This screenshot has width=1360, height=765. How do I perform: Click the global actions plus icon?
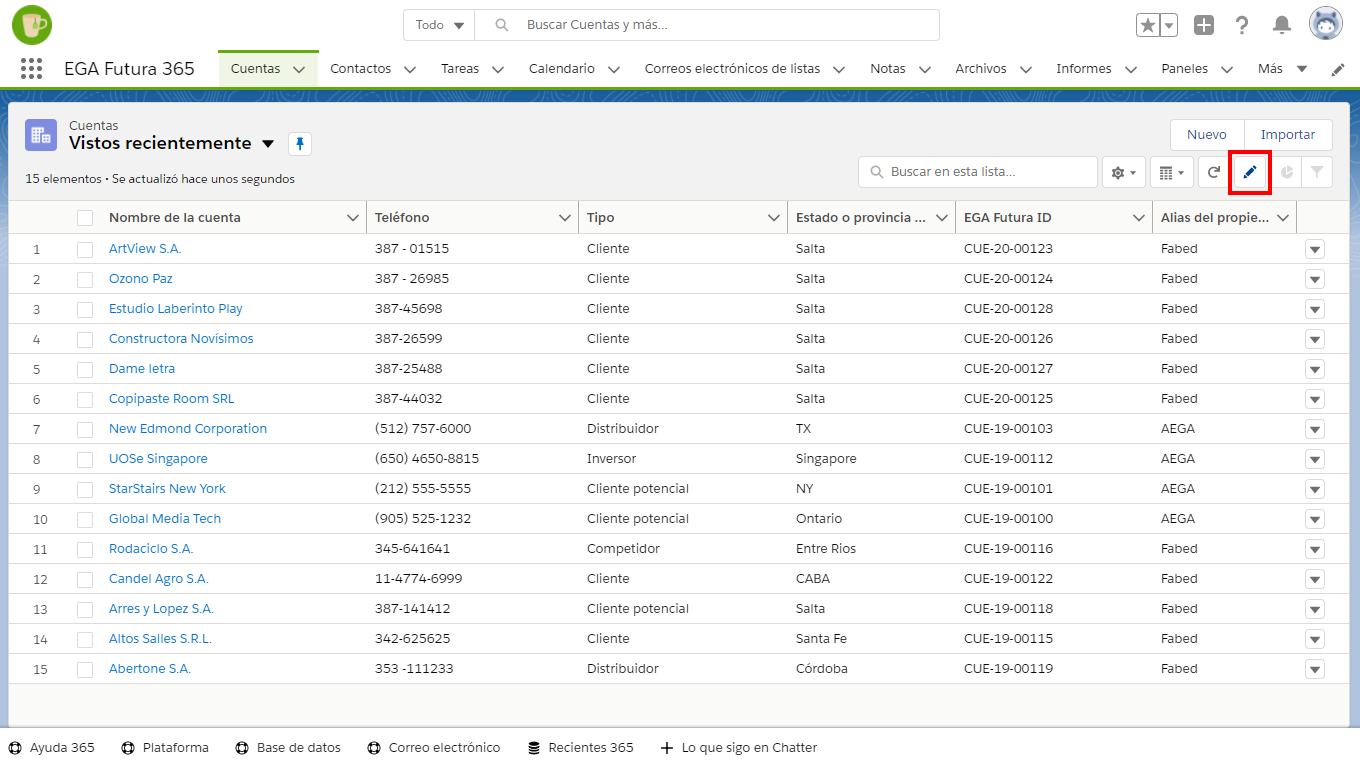coord(1204,25)
